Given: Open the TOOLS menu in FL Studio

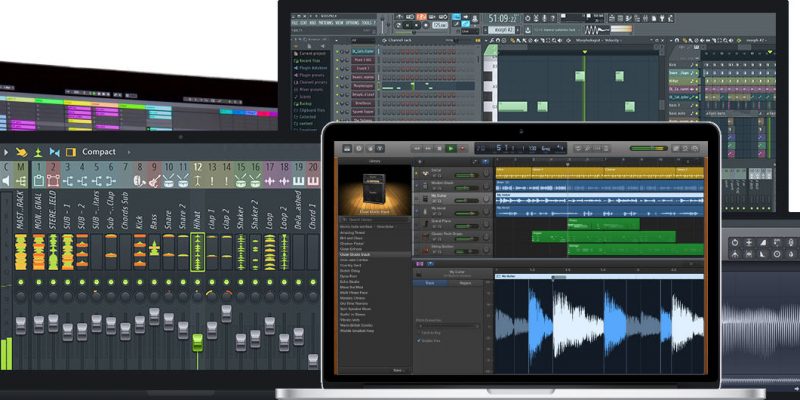Looking at the screenshot, I should click(x=367, y=23).
